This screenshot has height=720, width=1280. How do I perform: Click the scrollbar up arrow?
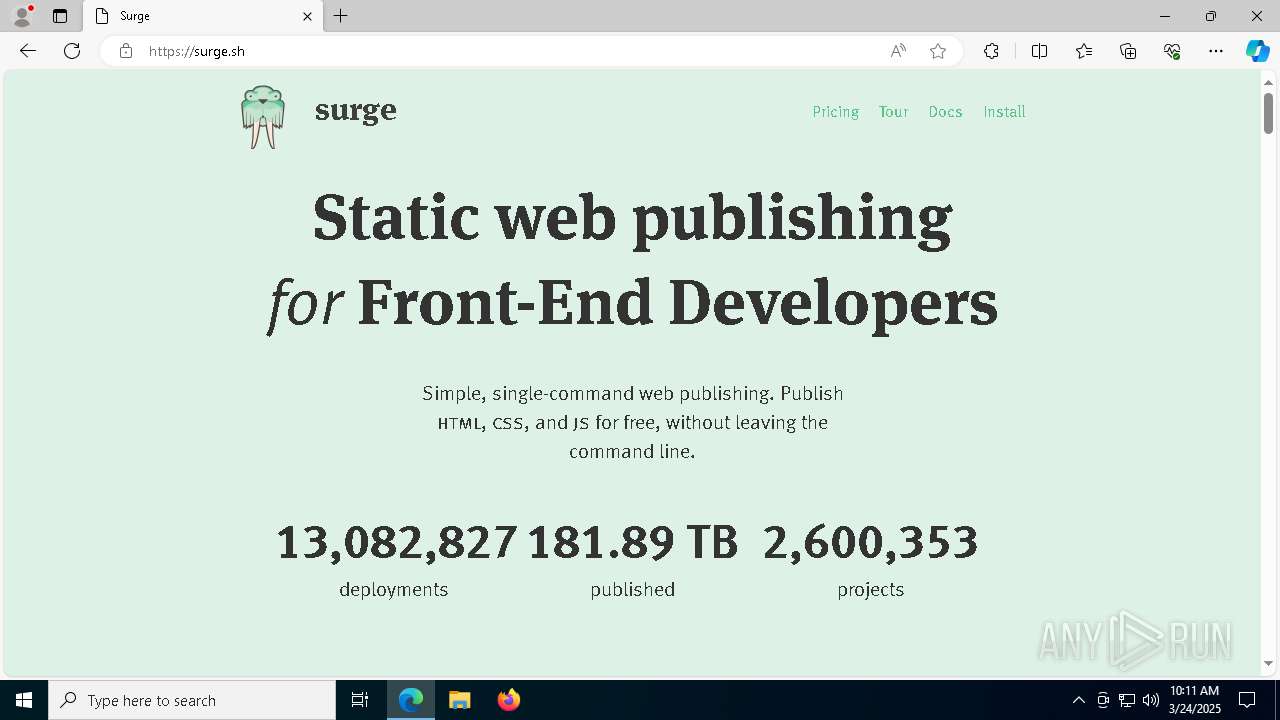1268,82
